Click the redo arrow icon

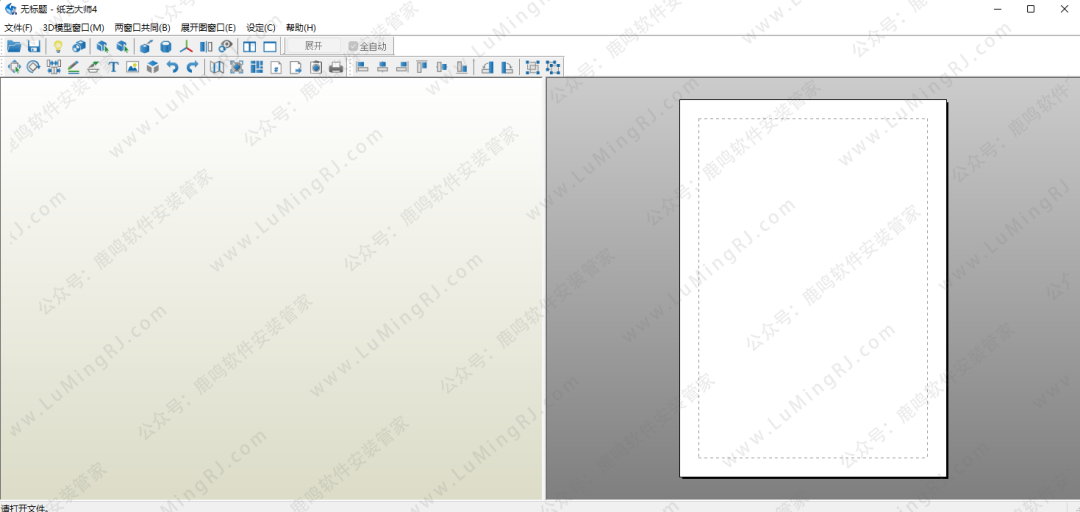192,67
